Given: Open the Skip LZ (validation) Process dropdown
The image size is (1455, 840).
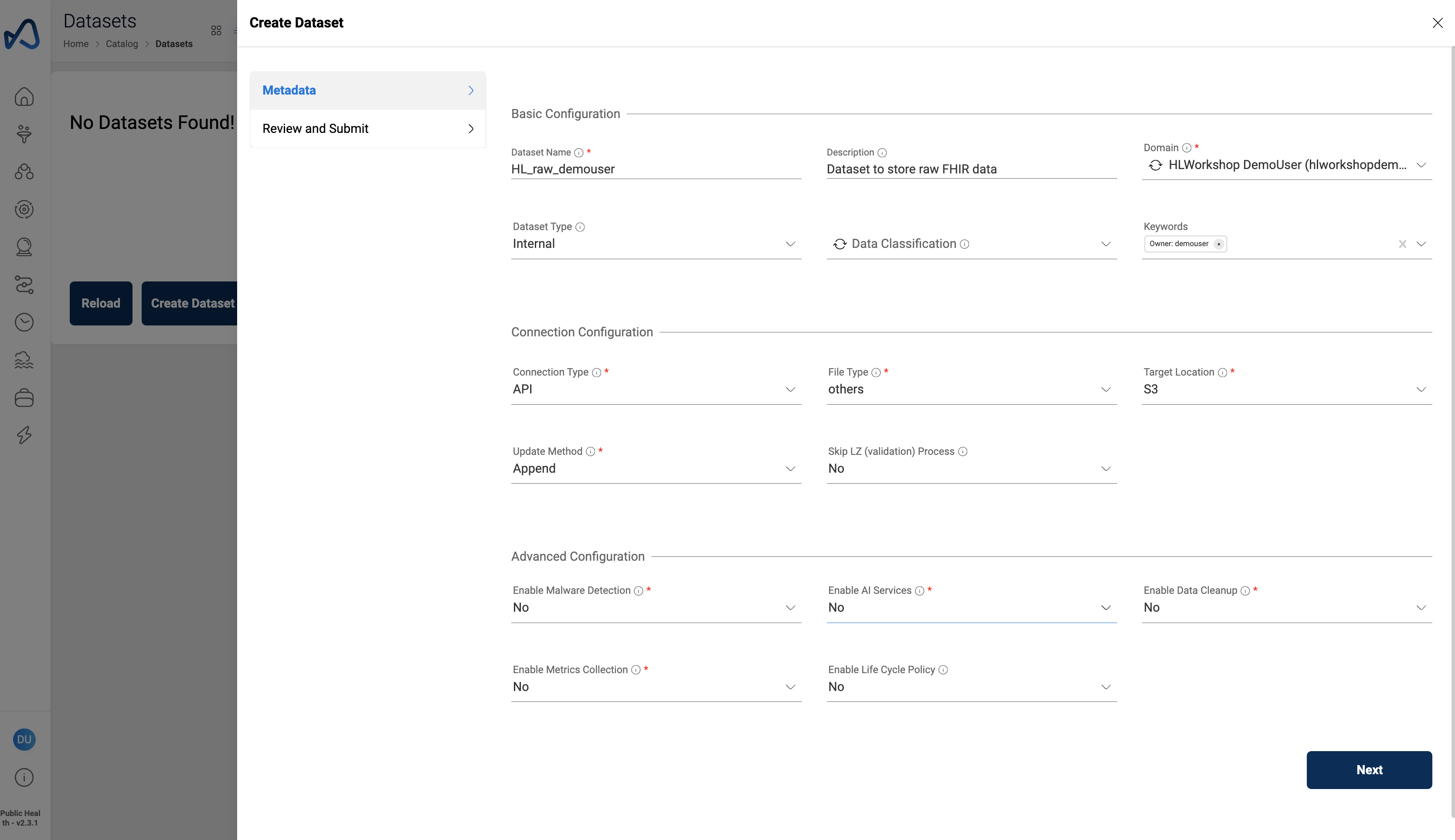Looking at the screenshot, I should point(972,468).
